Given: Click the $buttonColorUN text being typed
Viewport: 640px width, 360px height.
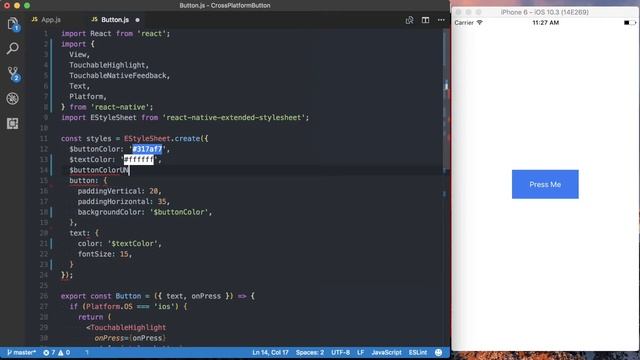Looking at the screenshot, I should coord(99,170).
